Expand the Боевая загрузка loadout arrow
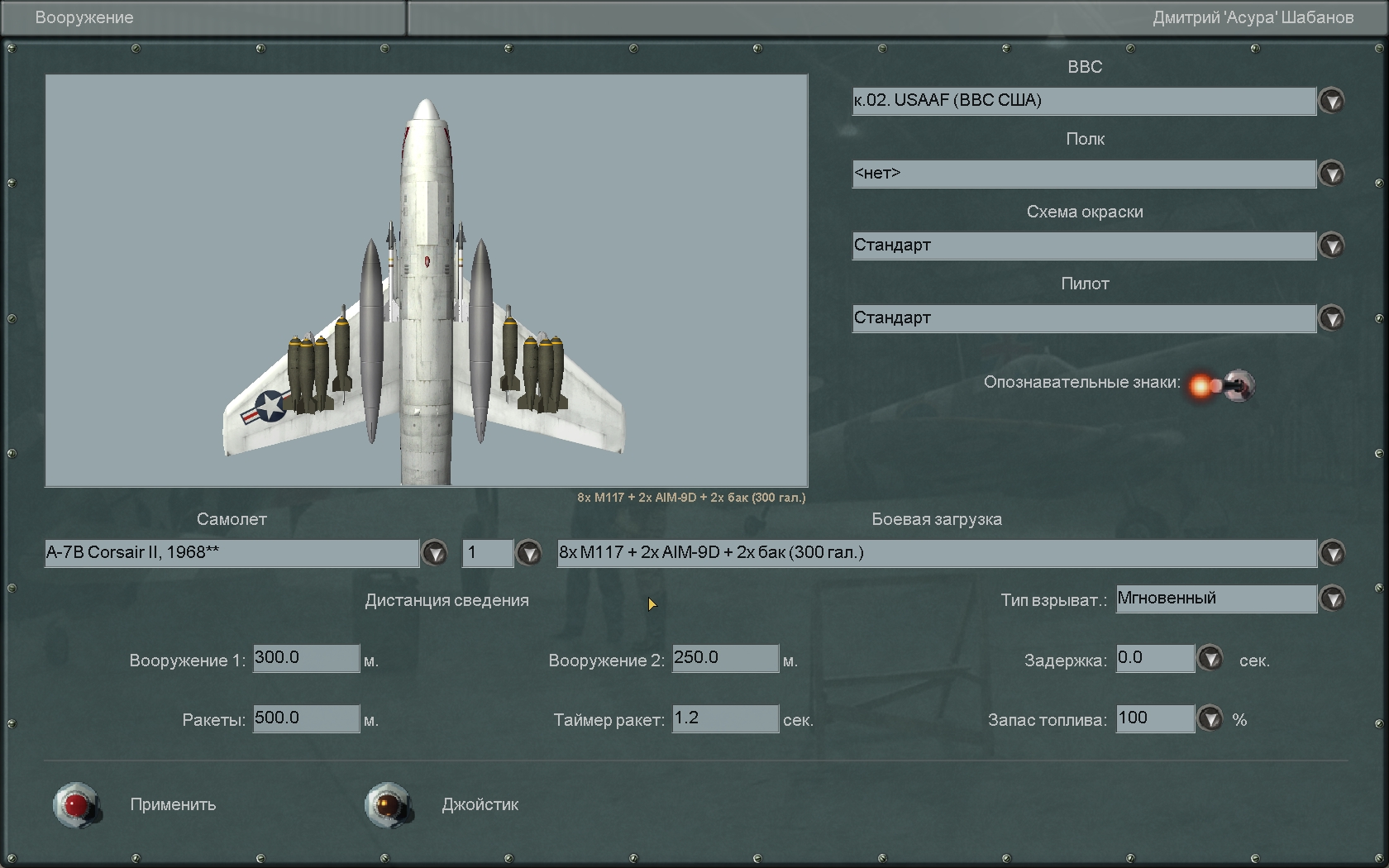1389x868 pixels. tap(1332, 553)
